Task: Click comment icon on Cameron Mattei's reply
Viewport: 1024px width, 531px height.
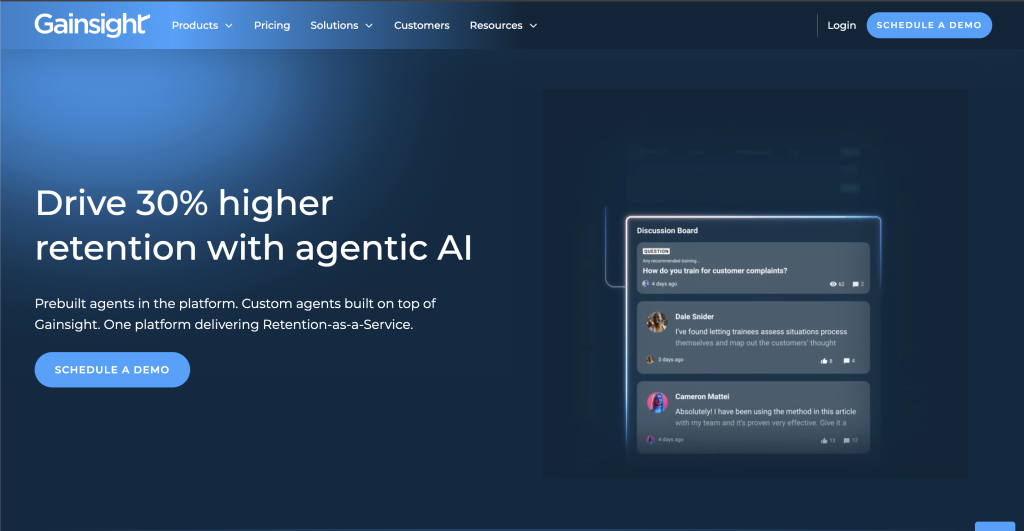Action: tap(846, 440)
